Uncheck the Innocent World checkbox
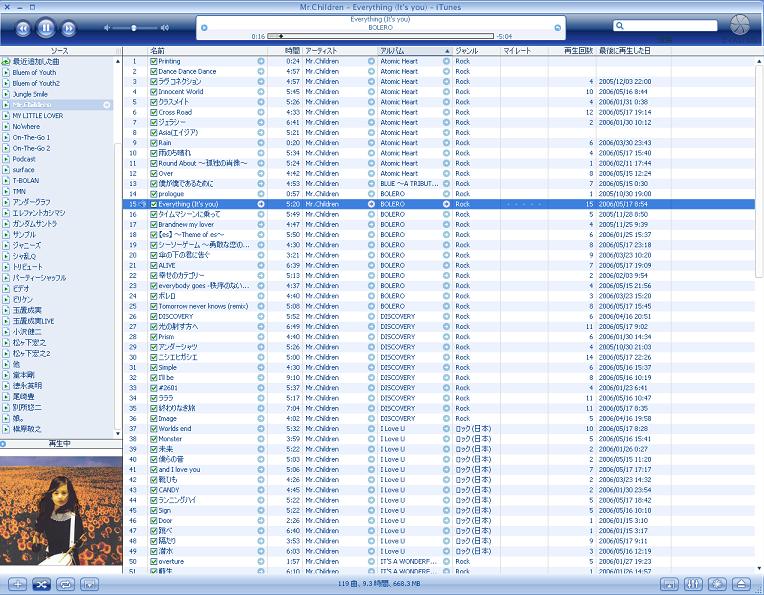 pos(153,92)
